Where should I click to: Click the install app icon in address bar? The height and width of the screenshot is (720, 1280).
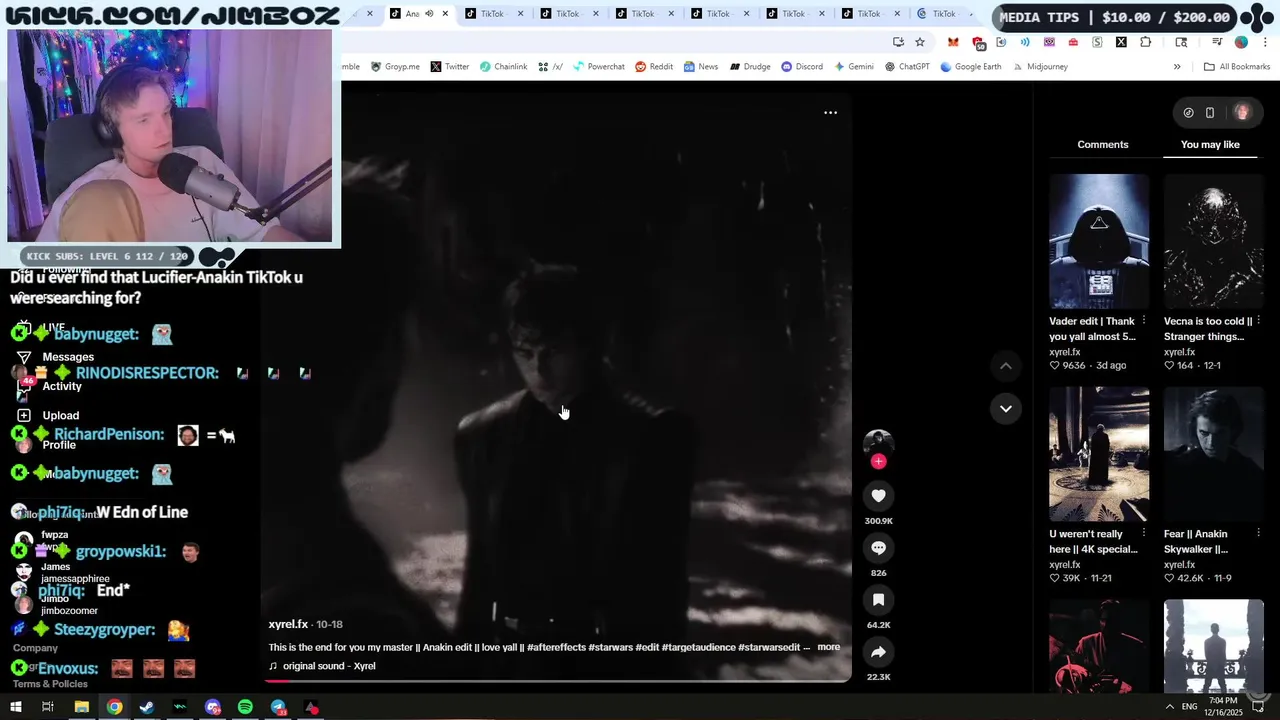898,42
